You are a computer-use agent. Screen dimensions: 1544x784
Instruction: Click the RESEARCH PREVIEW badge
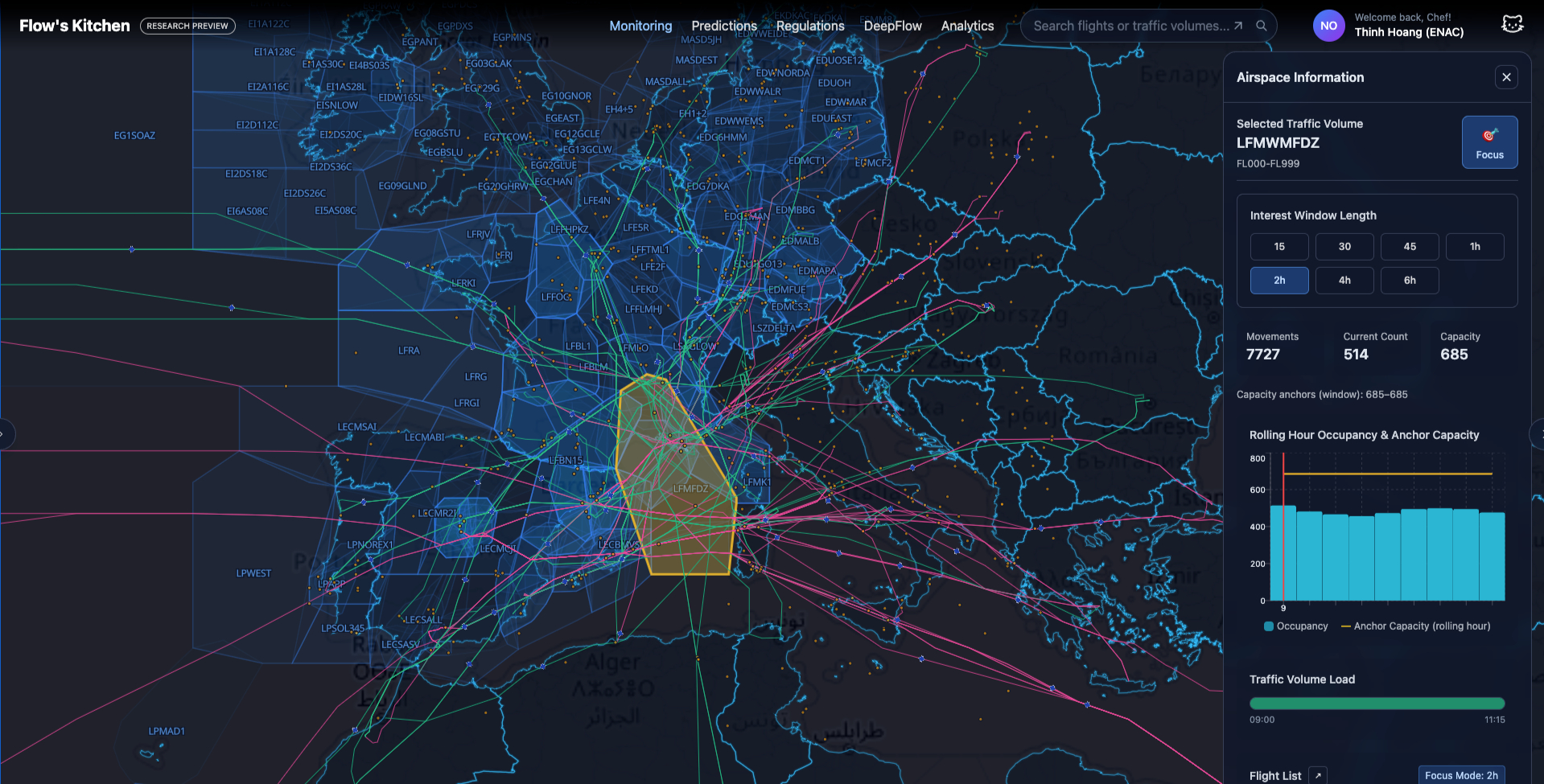point(187,26)
